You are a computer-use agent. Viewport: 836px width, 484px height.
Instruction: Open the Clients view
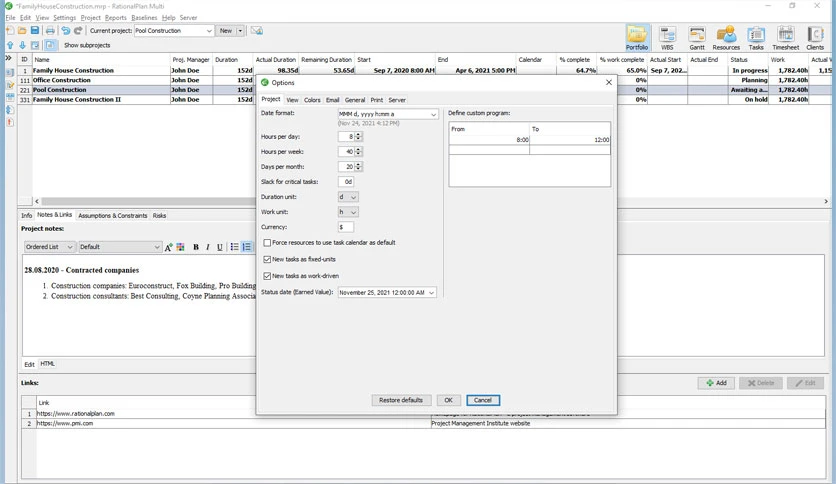click(x=815, y=37)
